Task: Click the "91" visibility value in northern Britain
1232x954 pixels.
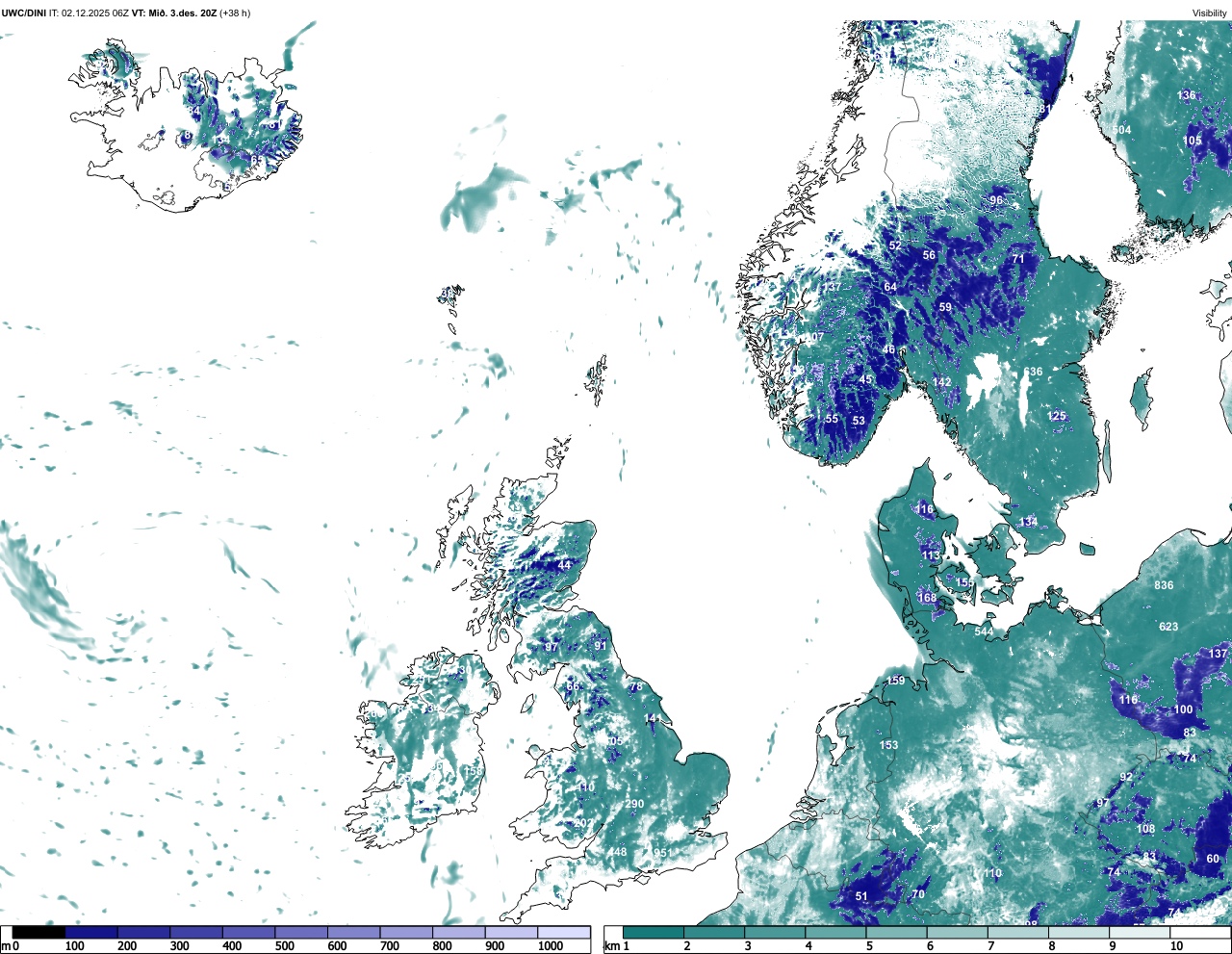Action: click(x=601, y=646)
